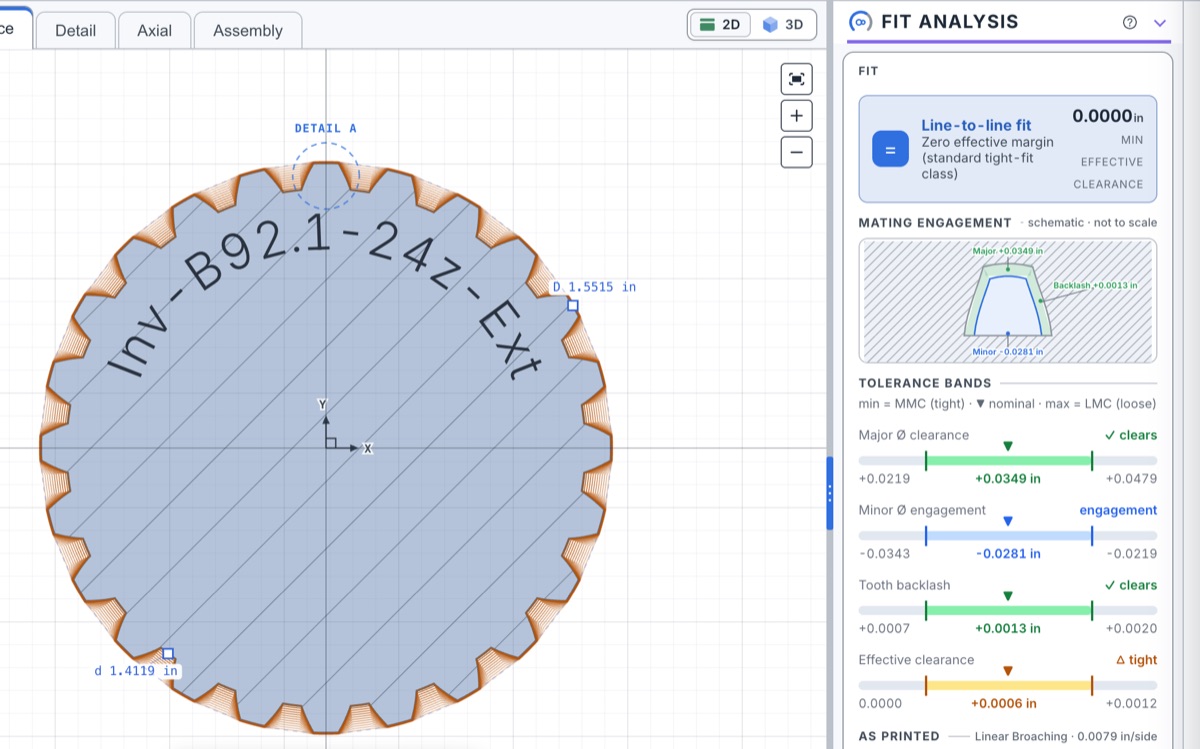Click the Fit Analysis header logo icon
The width and height of the screenshot is (1200, 749).
click(x=859, y=22)
